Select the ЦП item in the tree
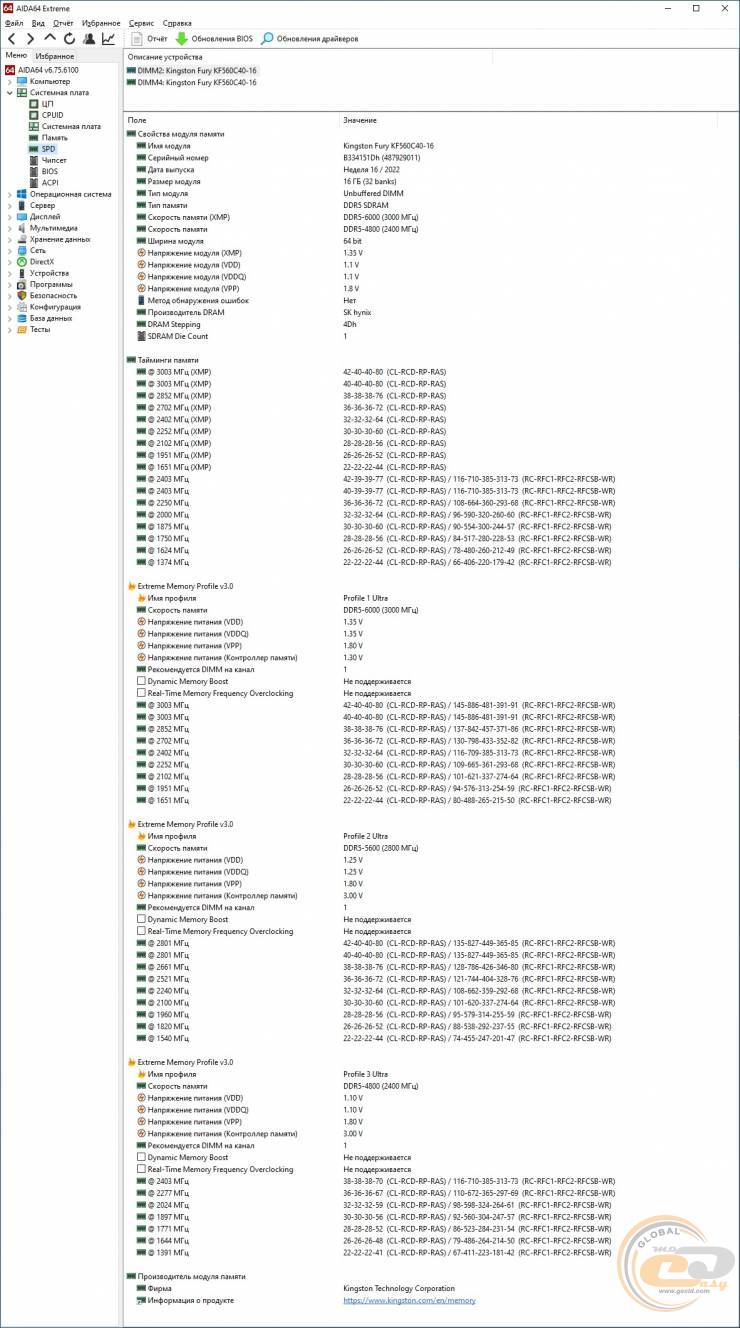This screenshot has width=740, height=1328. click(x=40, y=104)
